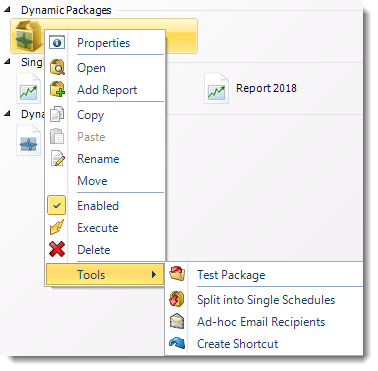378x371 pixels.
Task: Select Copy in the context menu
Action: pos(90,115)
